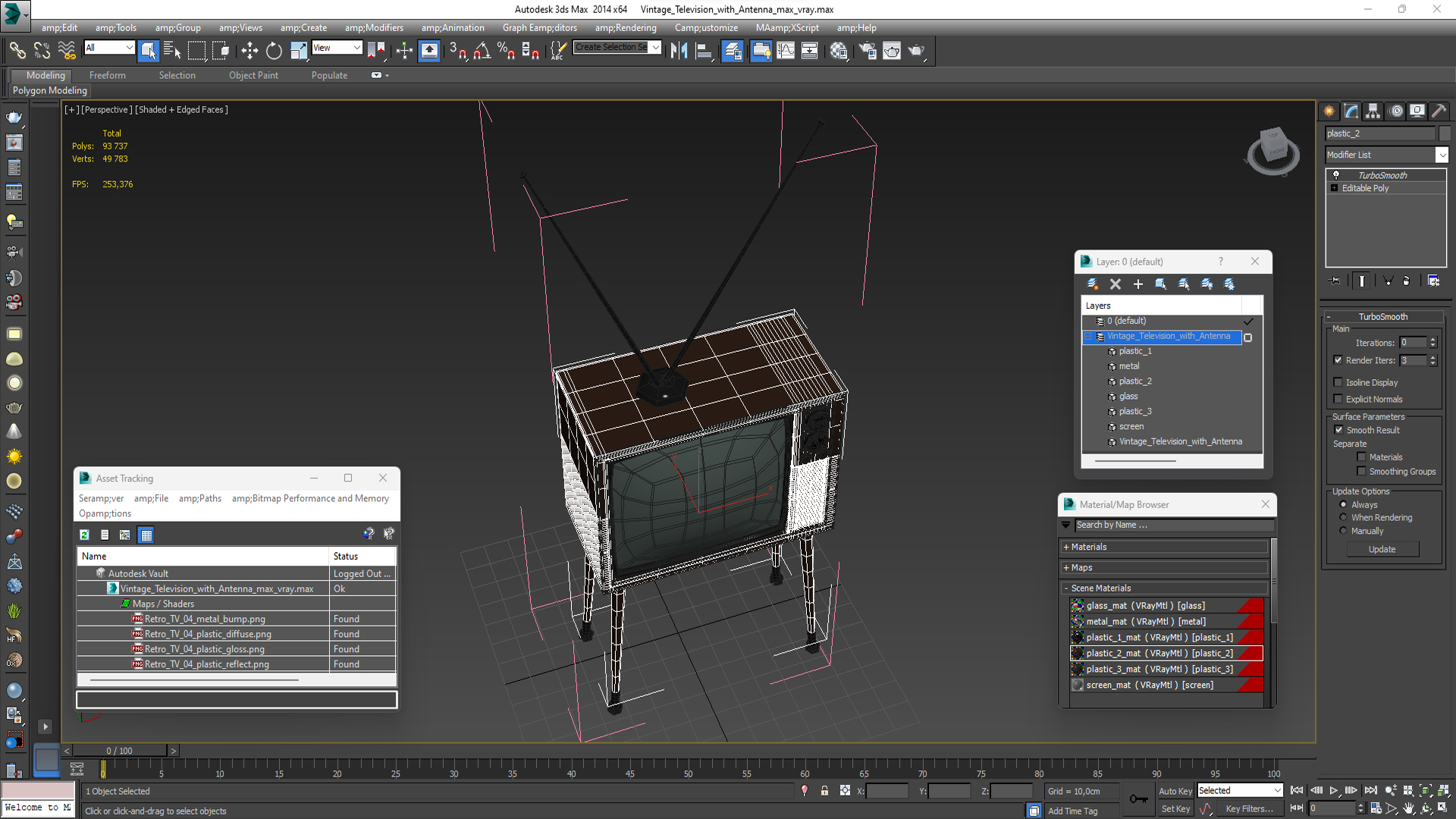Collapse Vintage_Television_with_Antenna layer tree
The image size is (1456, 819).
coord(1088,336)
